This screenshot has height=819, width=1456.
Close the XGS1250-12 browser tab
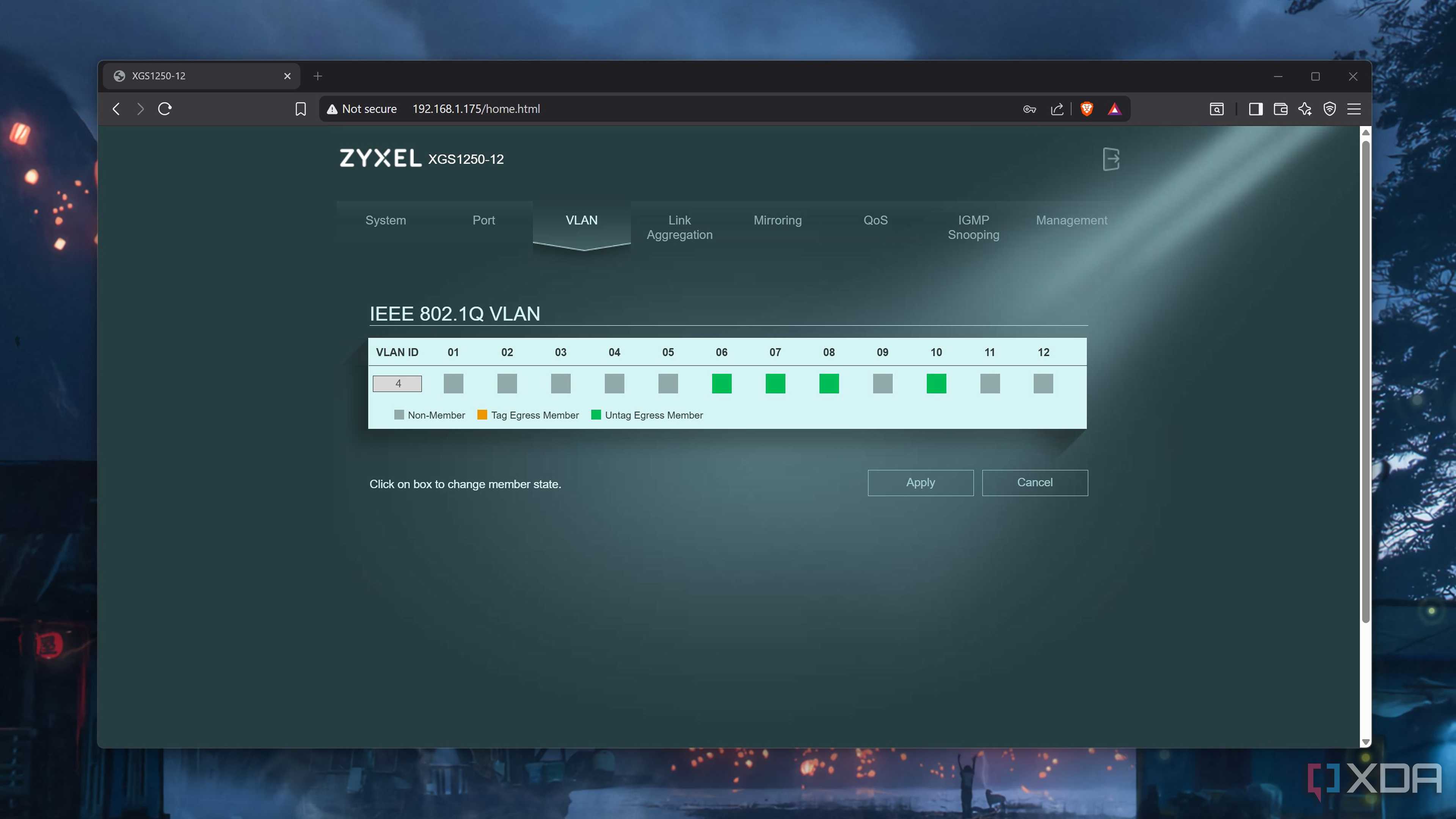(x=287, y=76)
